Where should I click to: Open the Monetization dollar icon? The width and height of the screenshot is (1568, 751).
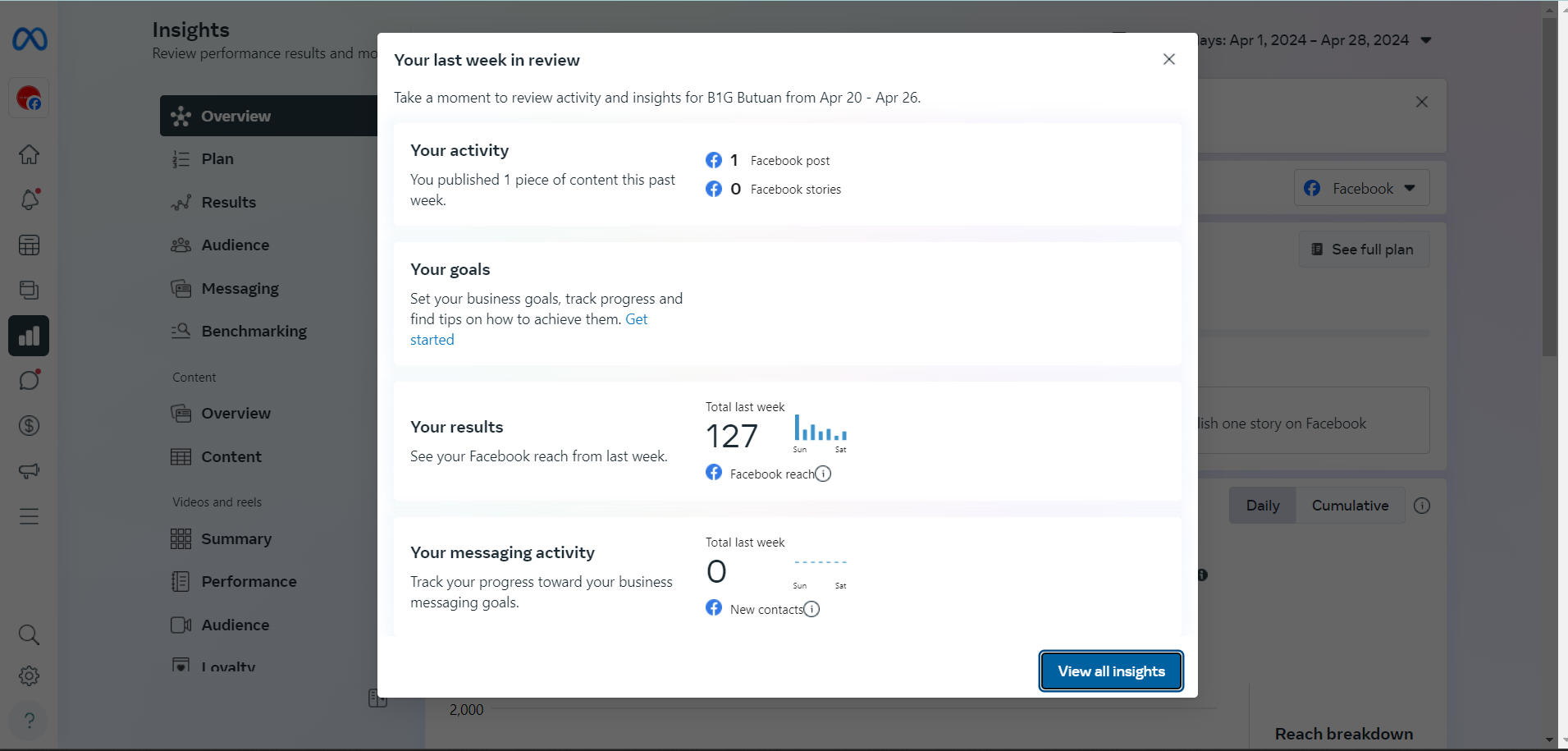30,425
